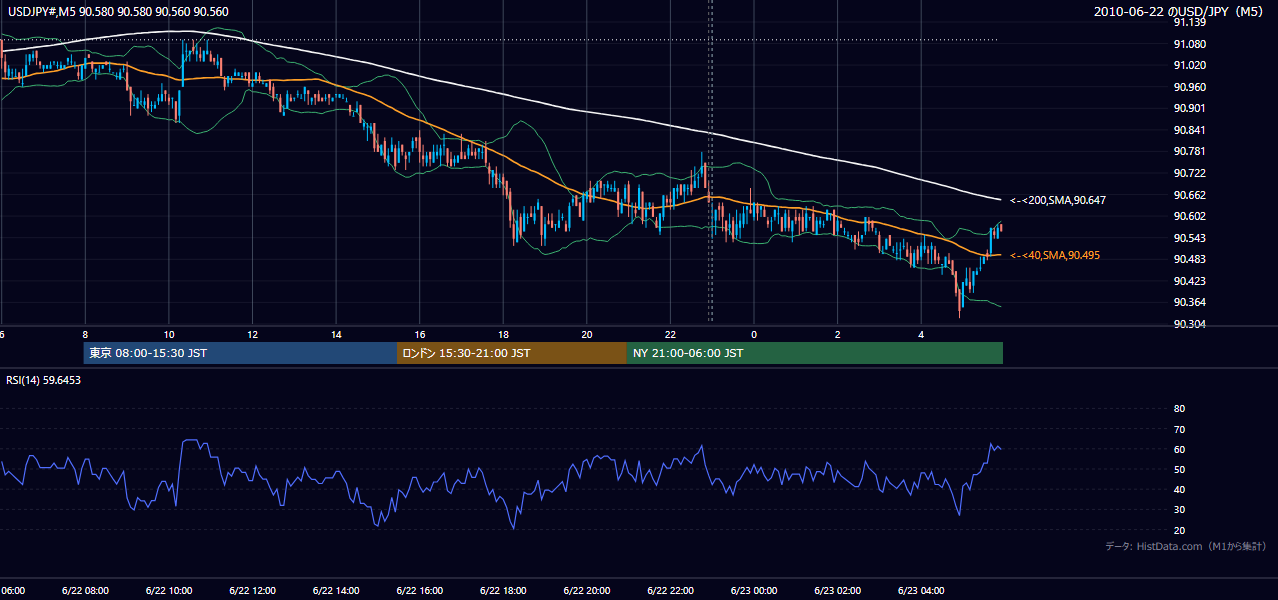The height and width of the screenshot is (600, 1278).
Task: Click the 91.139 price axis label
Action: tap(1190, 22)
